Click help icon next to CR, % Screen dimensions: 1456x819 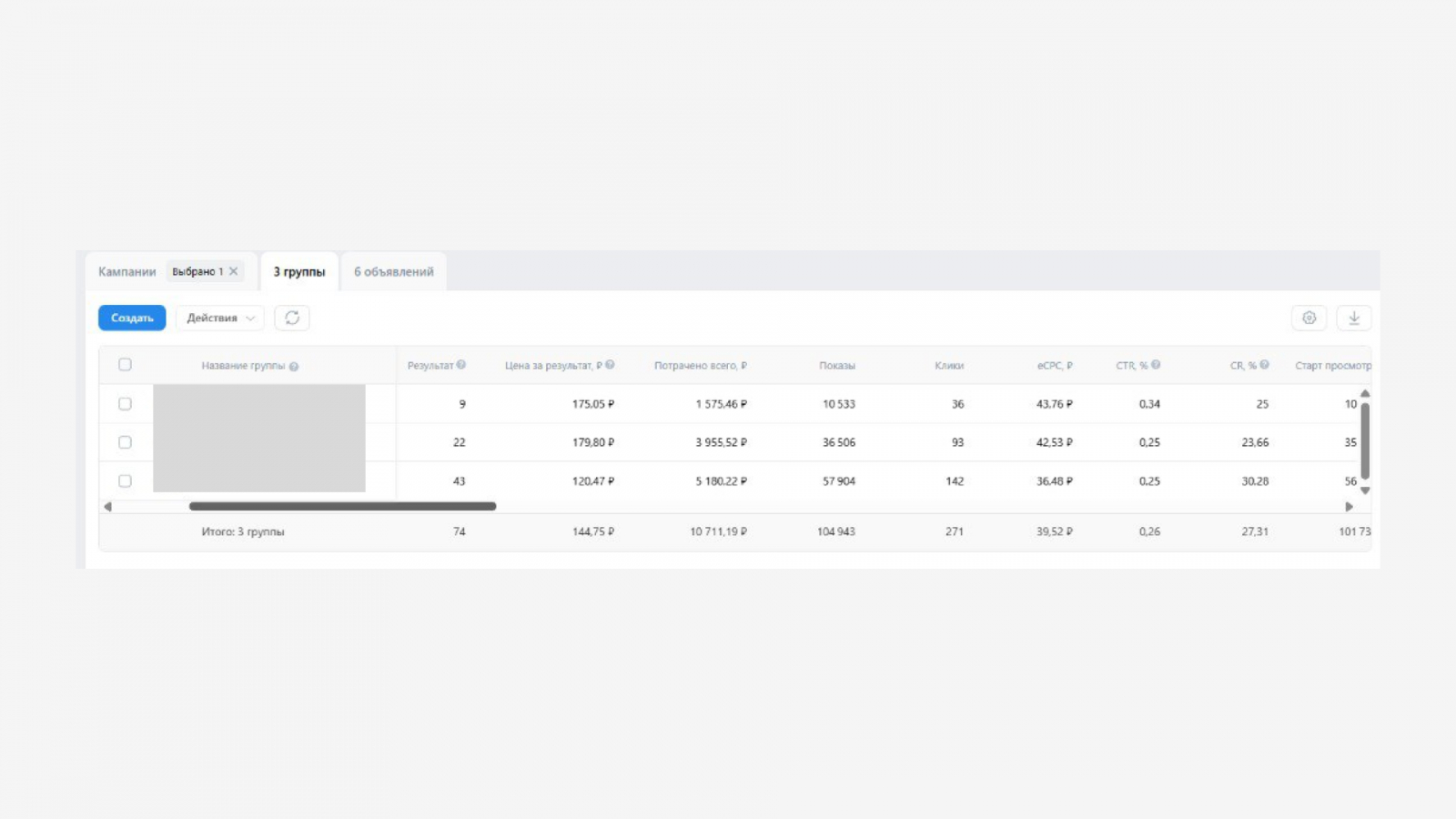tap(1264, 365)
